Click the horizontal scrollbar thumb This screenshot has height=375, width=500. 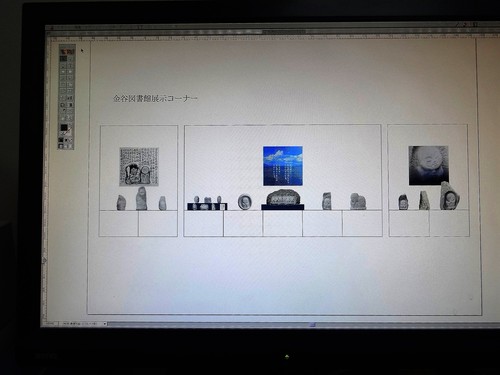(312, 324)
